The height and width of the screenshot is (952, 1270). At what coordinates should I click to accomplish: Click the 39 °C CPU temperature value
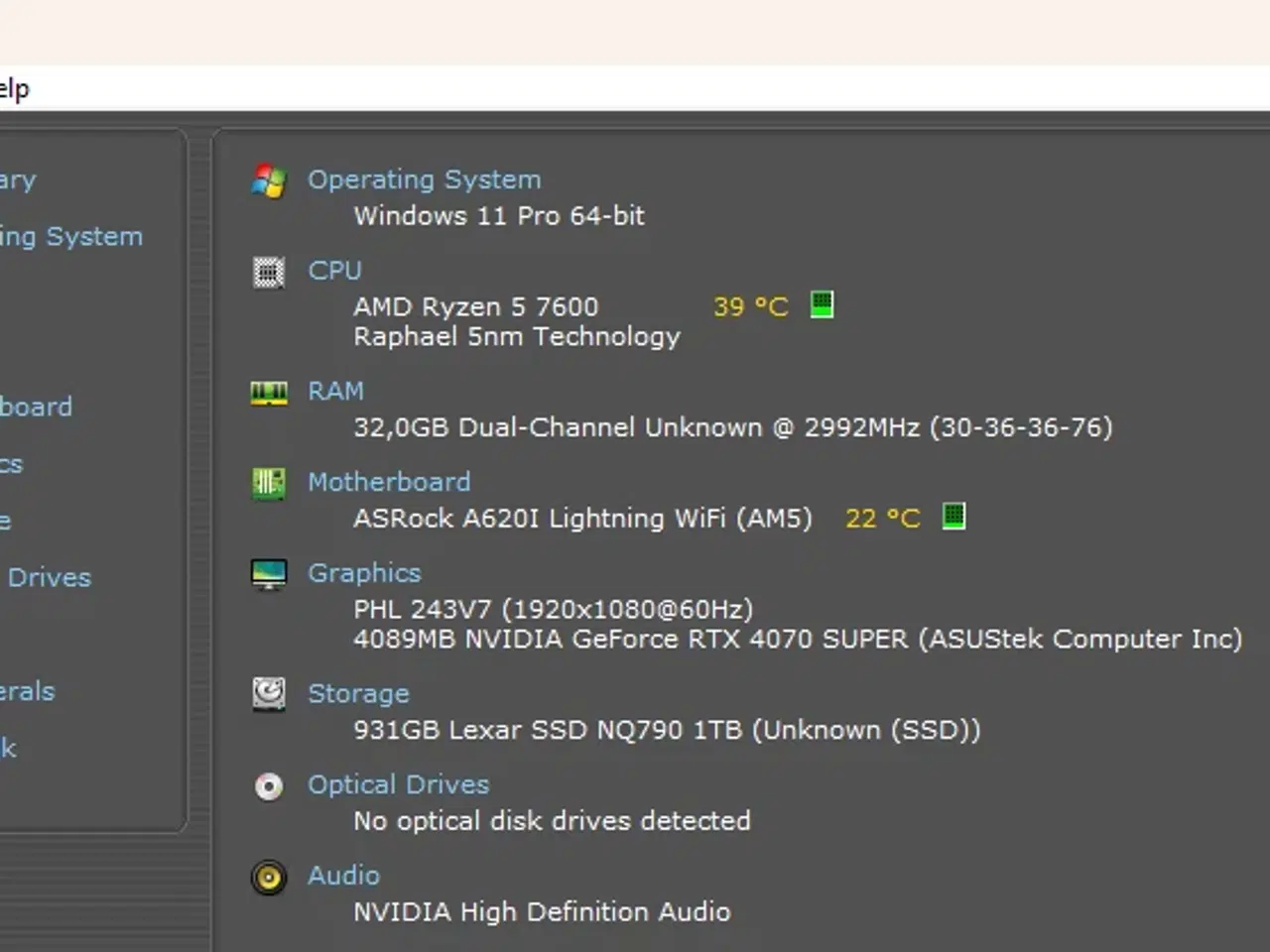[750, 307]
